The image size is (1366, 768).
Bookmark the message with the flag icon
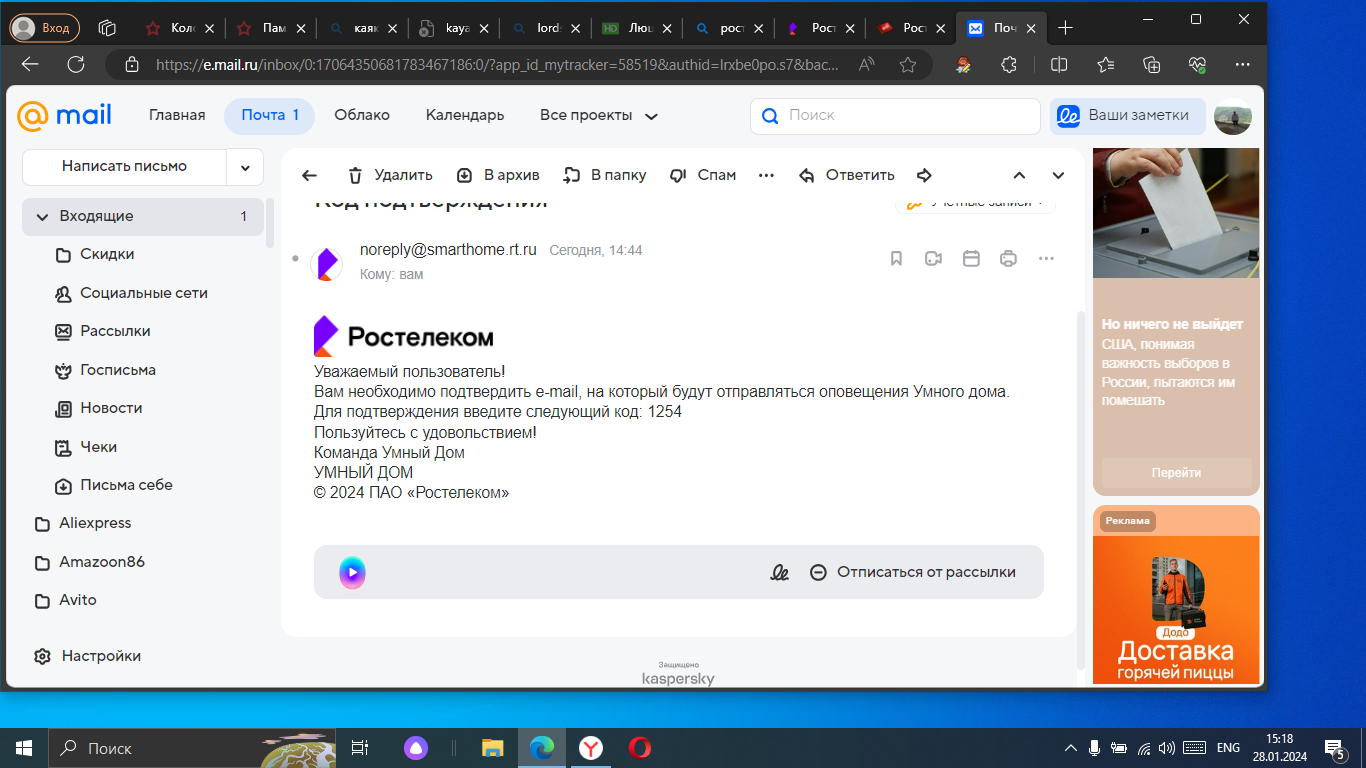click(x=896, y=259)
